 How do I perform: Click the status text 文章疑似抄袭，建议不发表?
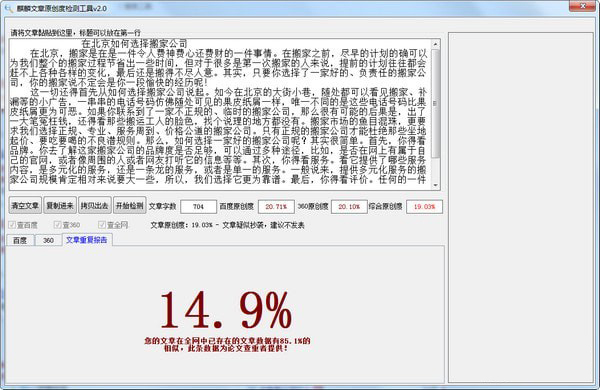263,225
